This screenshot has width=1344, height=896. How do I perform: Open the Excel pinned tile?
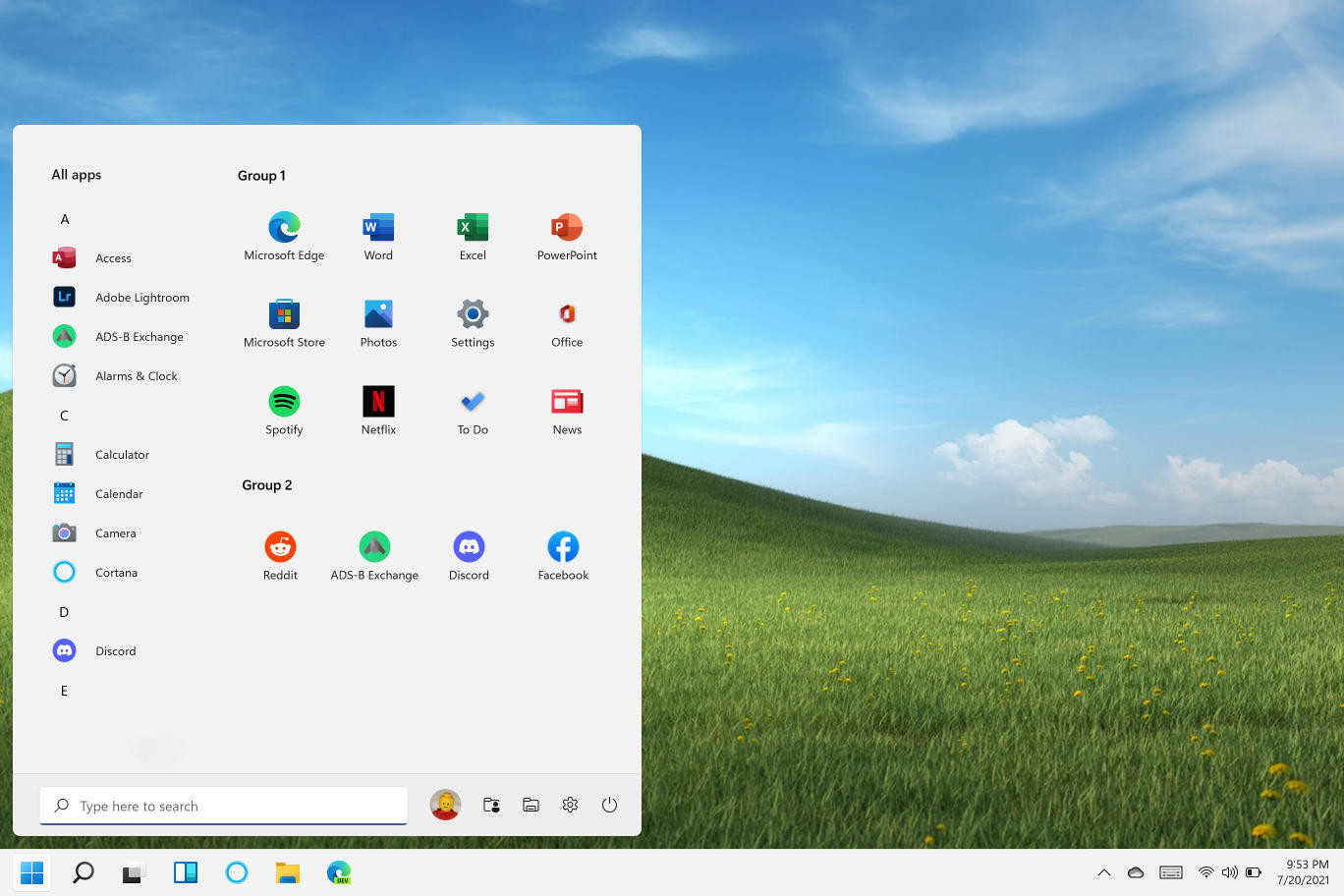pyautogui.click(x=473, y=236)
